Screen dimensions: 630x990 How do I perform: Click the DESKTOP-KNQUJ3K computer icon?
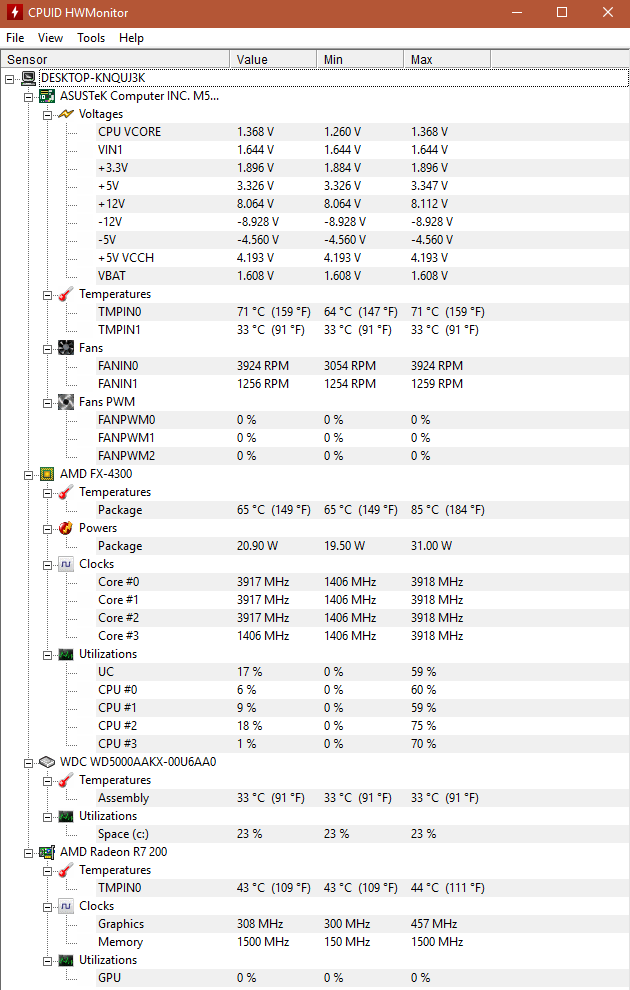coord(28,78)
